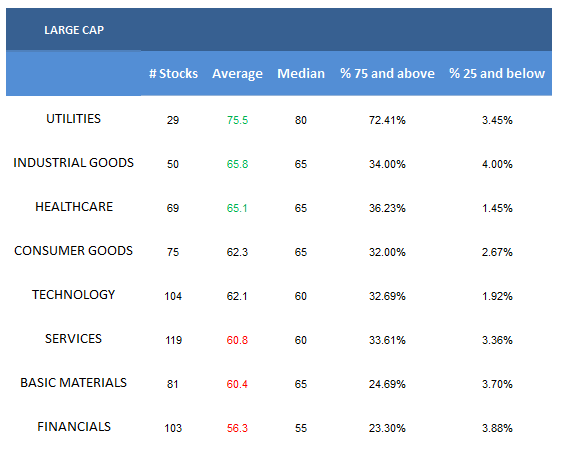The height and width of the screenshot is (464, 566).
Task: Select the Average column header
Action: 237,74
